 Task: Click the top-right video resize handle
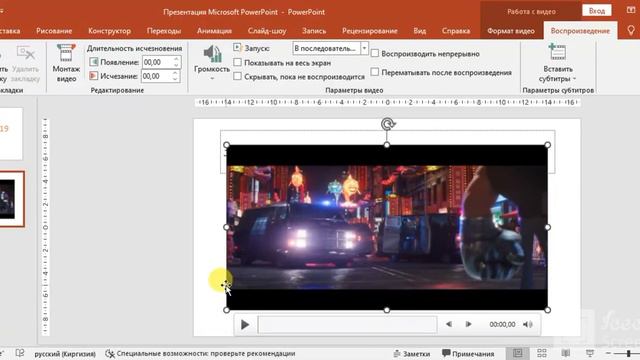click(x=548, y=145)
